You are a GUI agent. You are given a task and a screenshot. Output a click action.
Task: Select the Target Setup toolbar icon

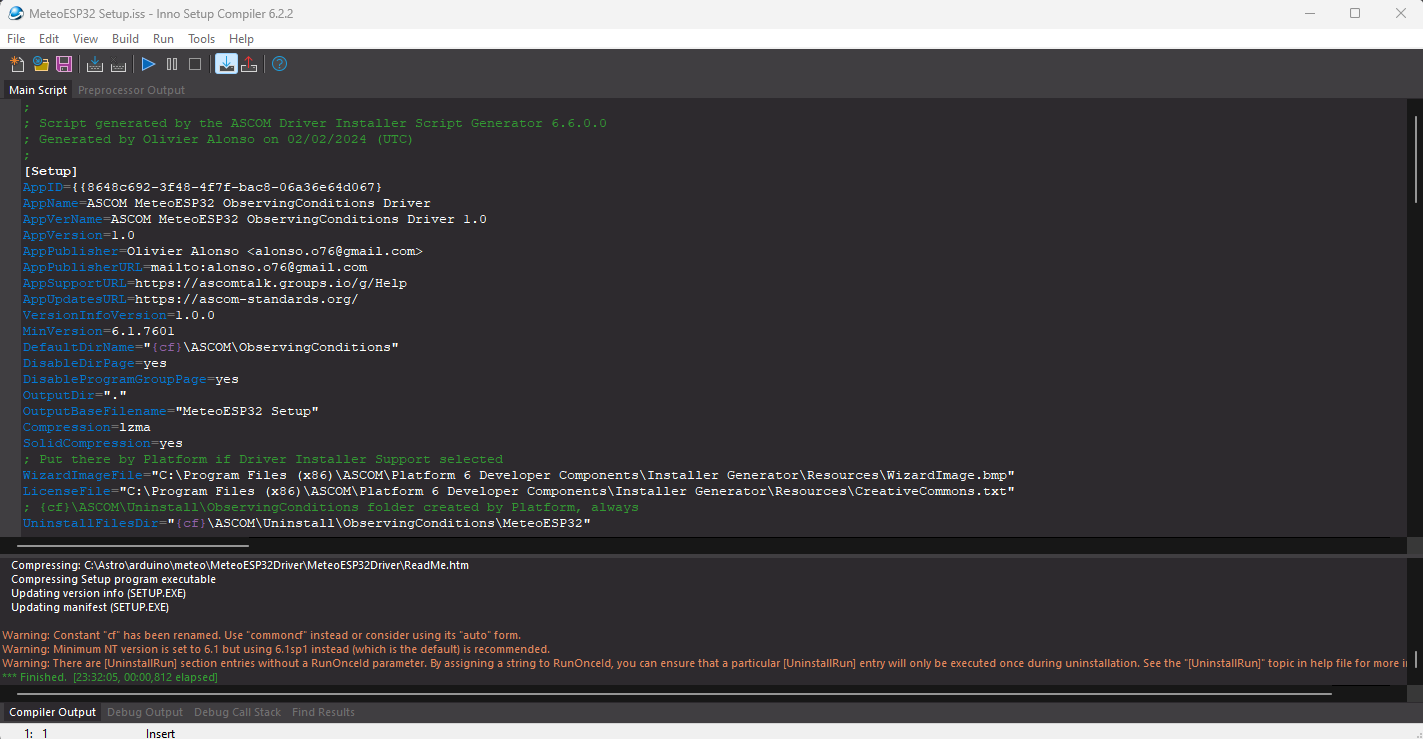(x=226, y=64)
